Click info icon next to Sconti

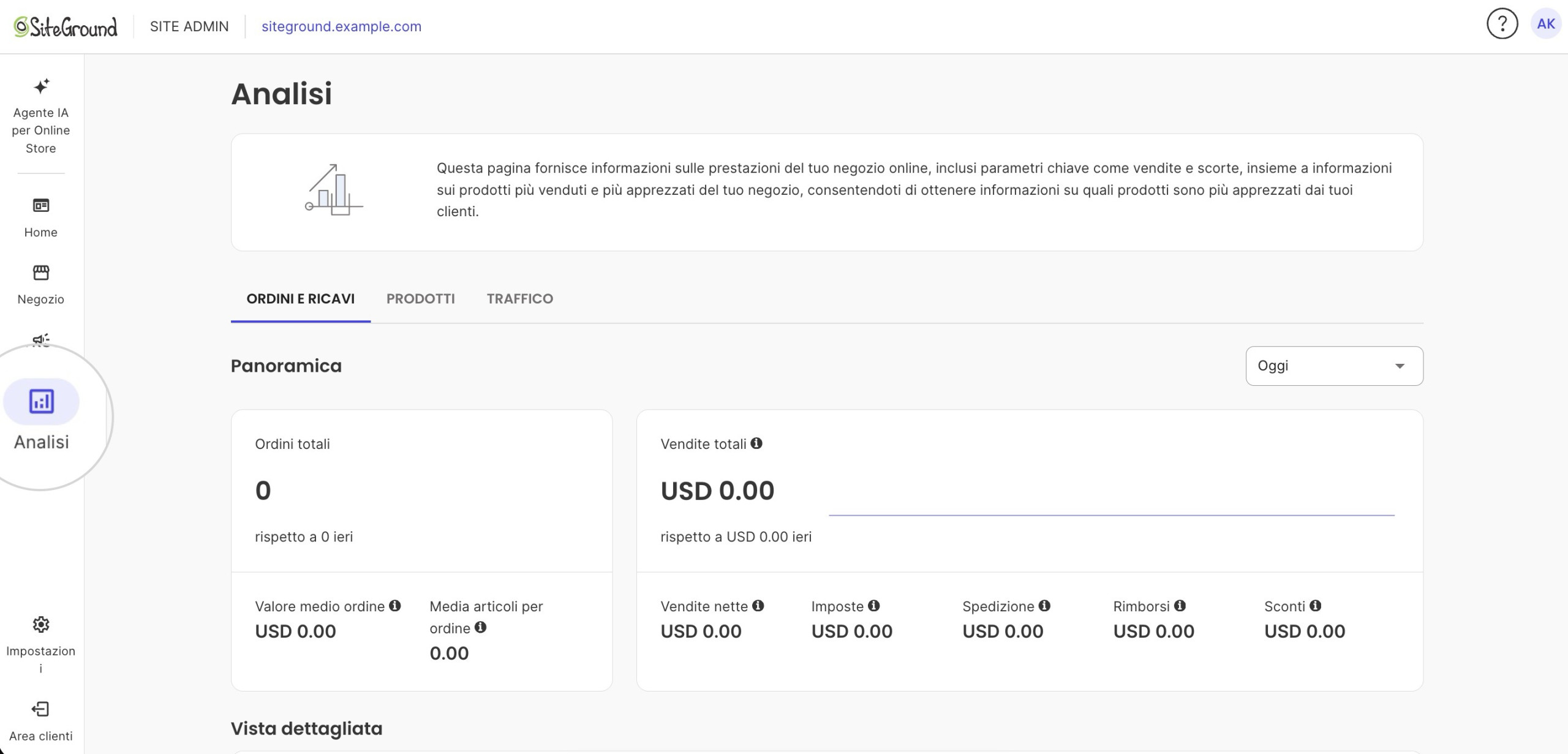(1316, 605)
